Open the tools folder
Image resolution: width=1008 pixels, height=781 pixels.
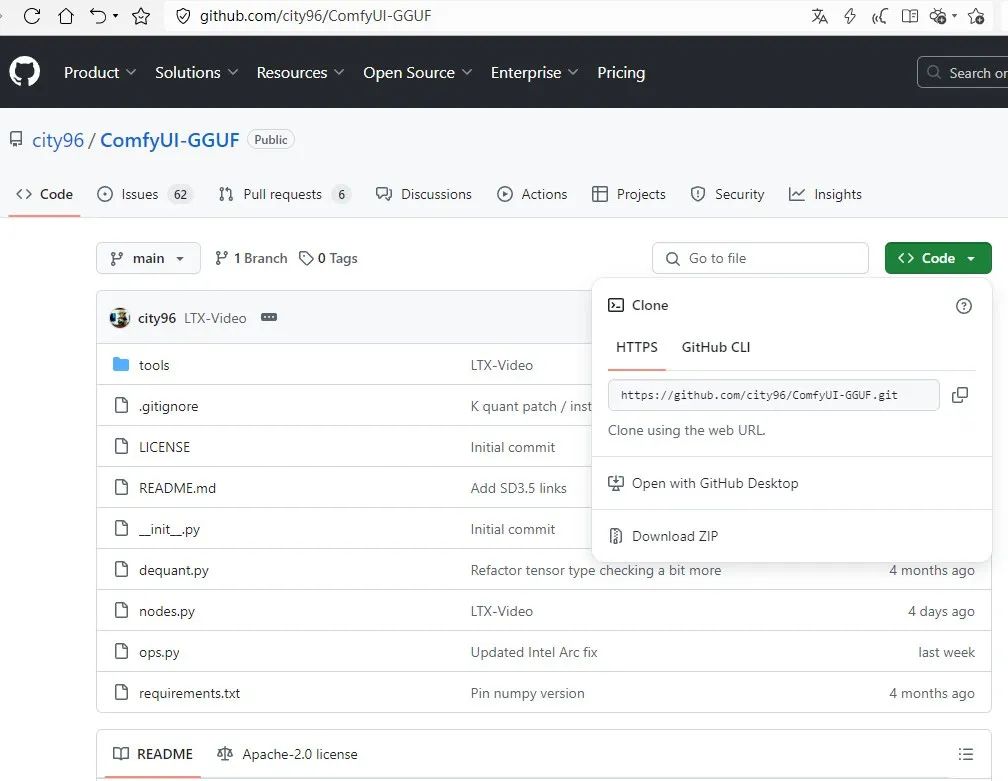154,365
